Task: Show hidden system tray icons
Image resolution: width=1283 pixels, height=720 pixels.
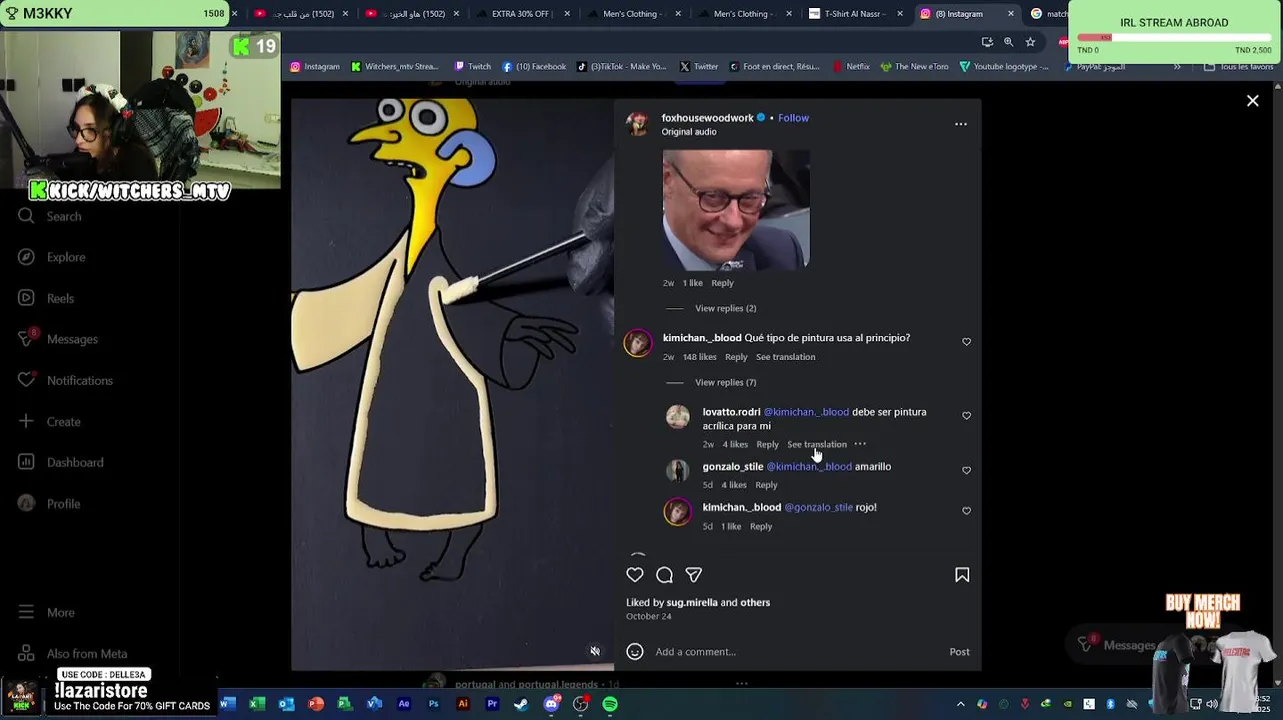Action: click(x=961, y=704)
